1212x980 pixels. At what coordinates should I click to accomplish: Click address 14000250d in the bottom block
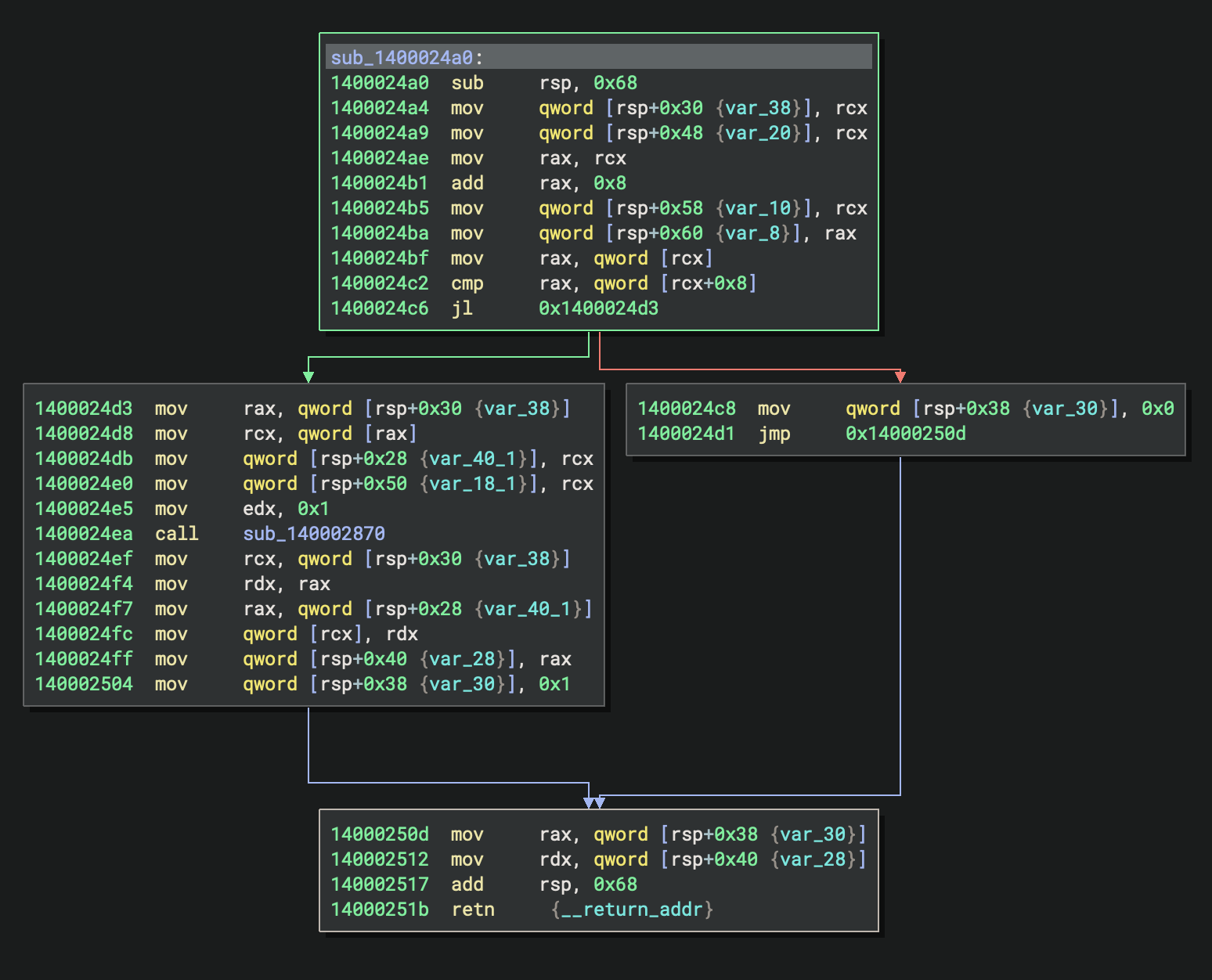380,834
